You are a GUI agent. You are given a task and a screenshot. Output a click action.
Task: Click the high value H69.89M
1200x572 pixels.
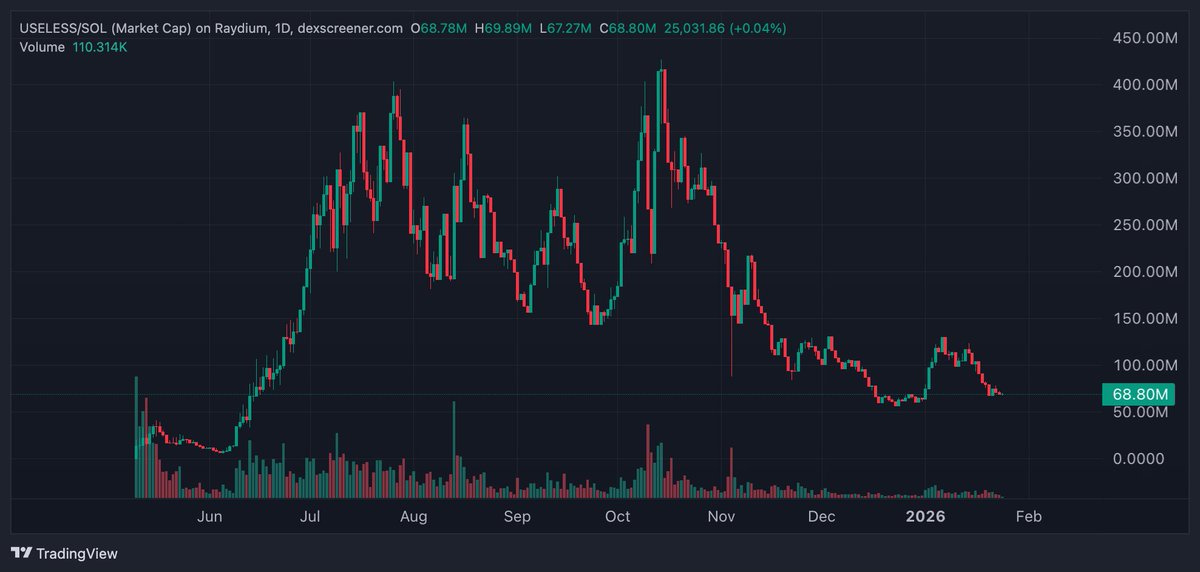point(503,28)
